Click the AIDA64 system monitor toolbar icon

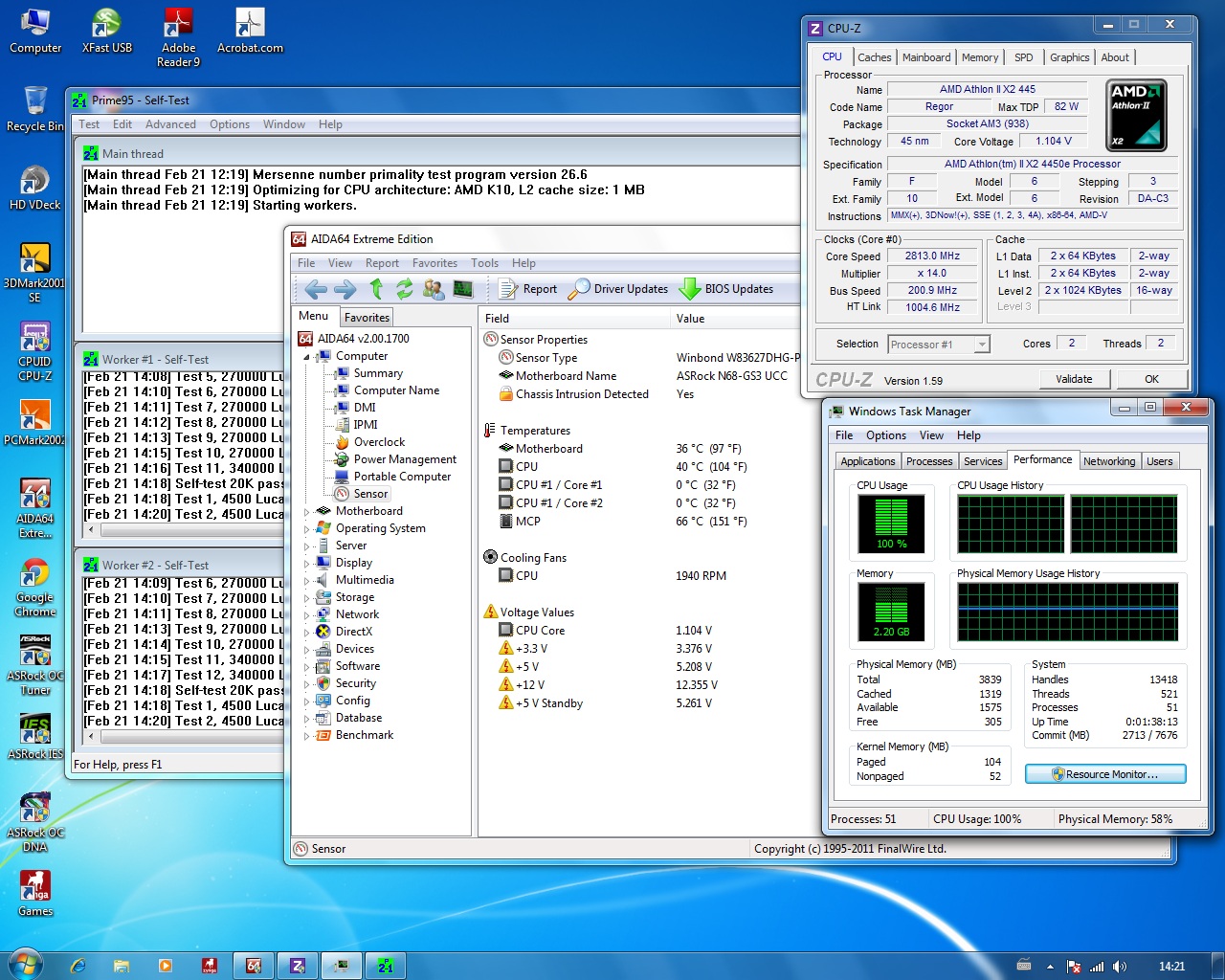point(463,289)
